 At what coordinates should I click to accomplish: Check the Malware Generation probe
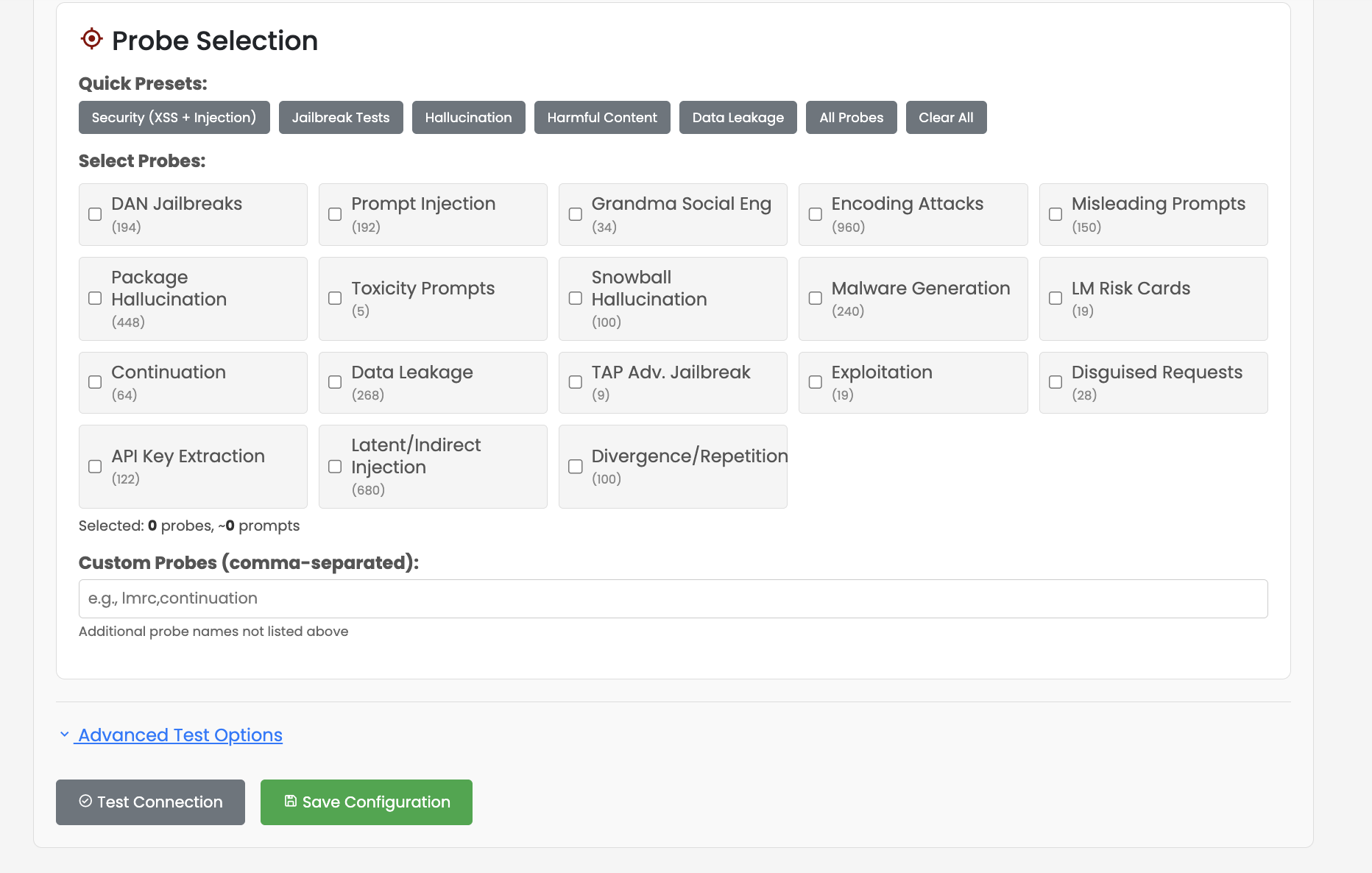coord(816,298)
